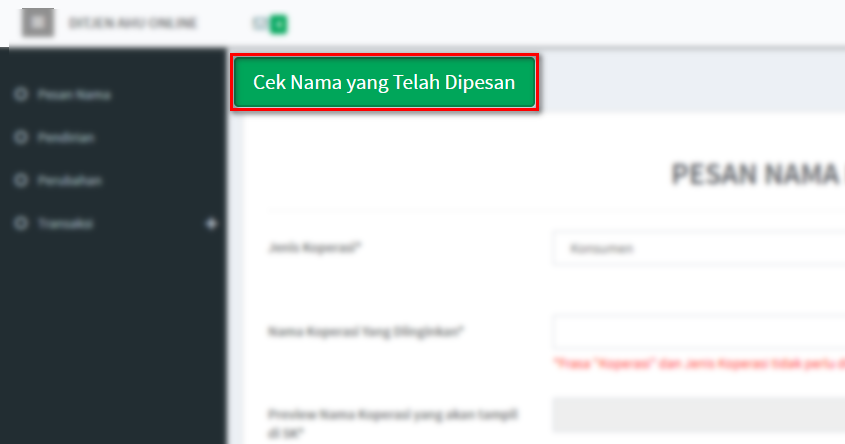This screenshot has width=845, height=444.
Task: Focus the Nama Koperasi Yang Diinginkan field
Action: pos(698,331)
